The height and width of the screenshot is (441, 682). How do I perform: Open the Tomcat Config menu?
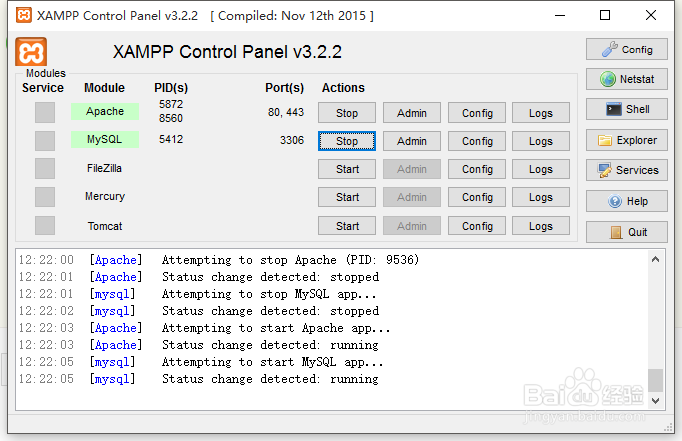click(477, 226)
